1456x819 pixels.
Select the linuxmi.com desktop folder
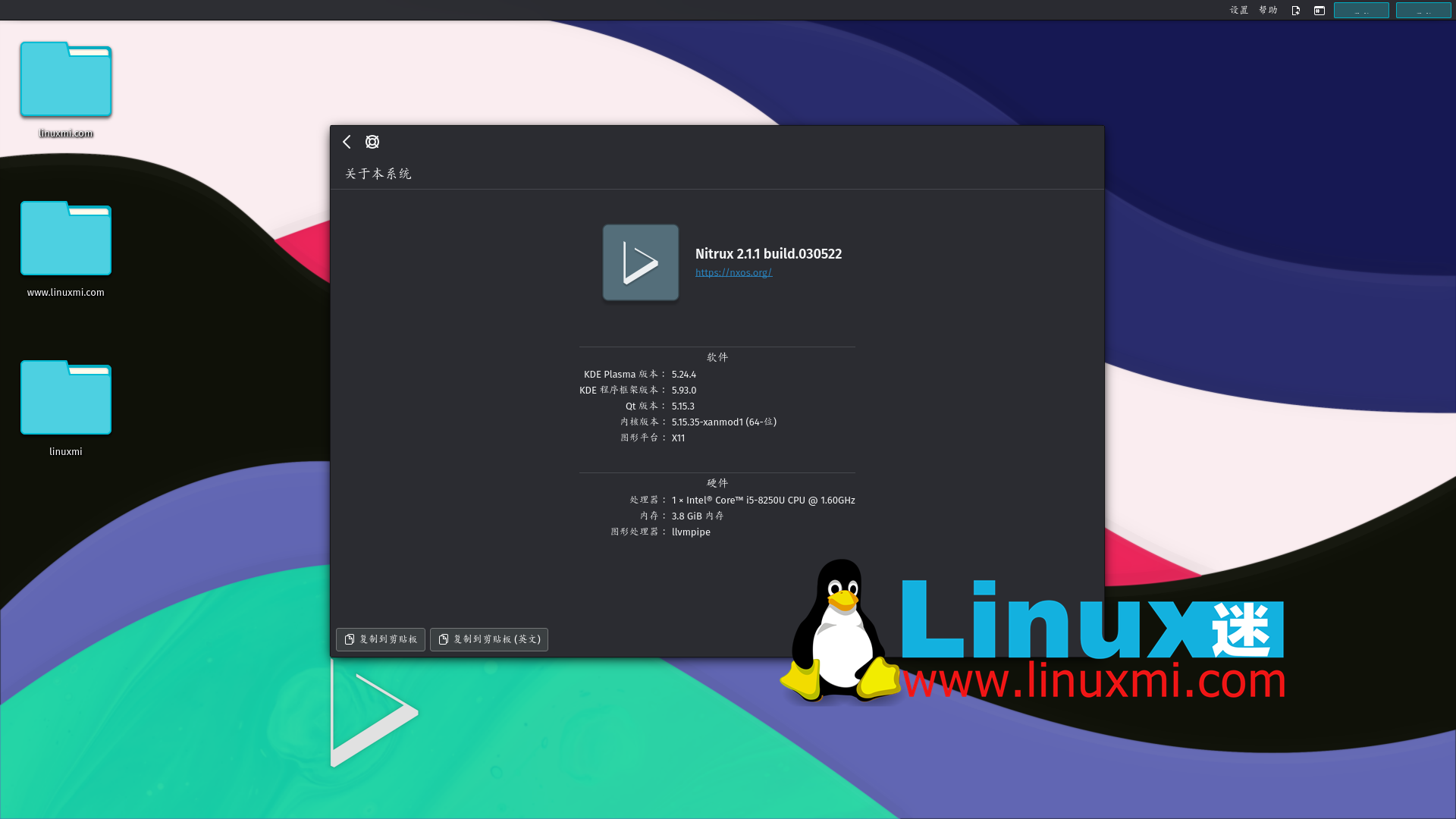point(66,89)
